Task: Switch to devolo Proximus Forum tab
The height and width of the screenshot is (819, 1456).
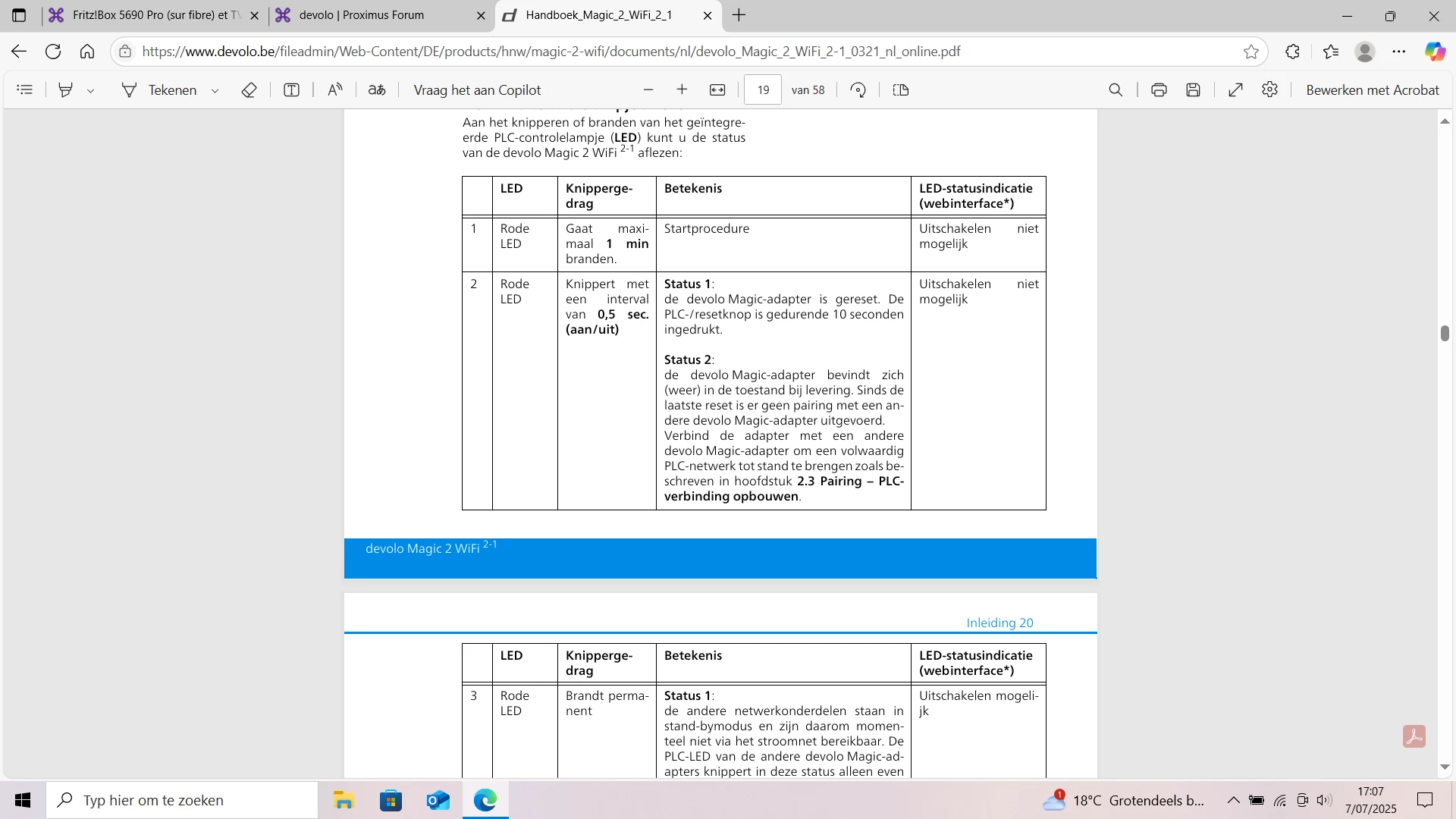Action: [381, 15]
